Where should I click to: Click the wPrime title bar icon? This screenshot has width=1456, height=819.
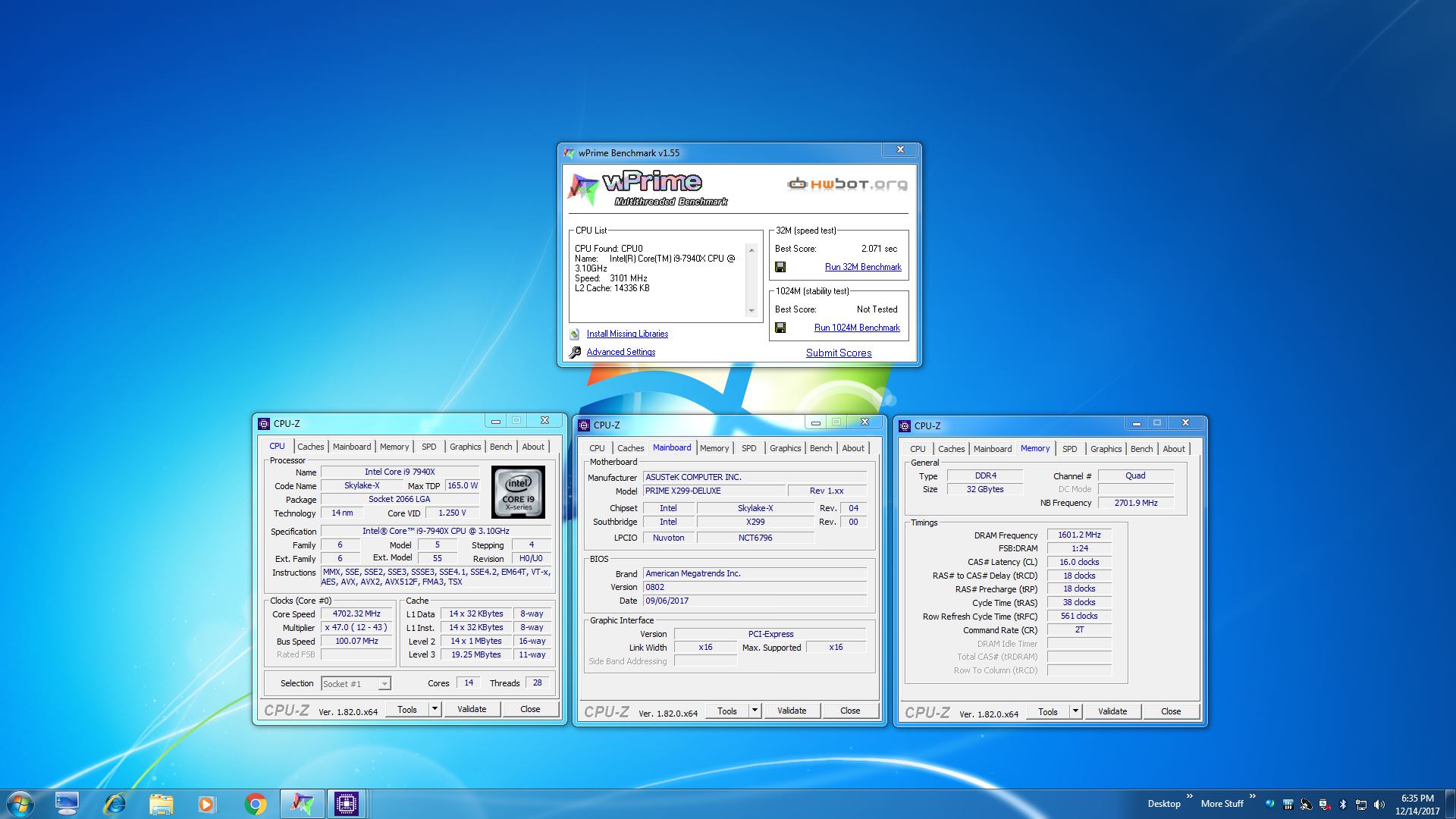[569, 153]
